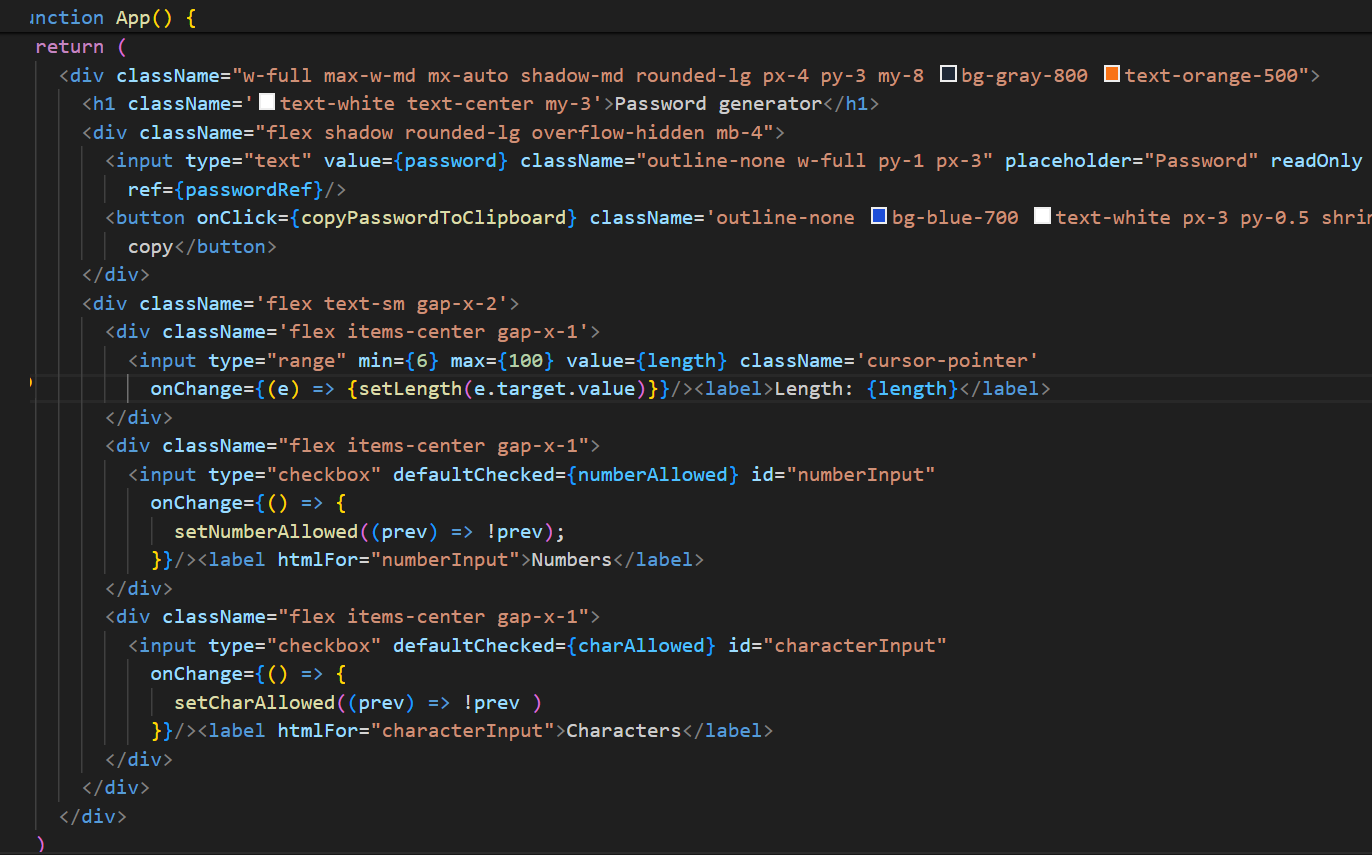
Task: Click the 'setCharAllowed' function call
Action: tap(255, 702)
